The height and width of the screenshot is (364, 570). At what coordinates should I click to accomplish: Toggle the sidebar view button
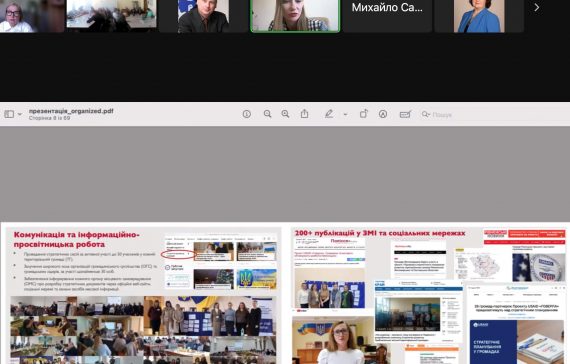point(9,114)
